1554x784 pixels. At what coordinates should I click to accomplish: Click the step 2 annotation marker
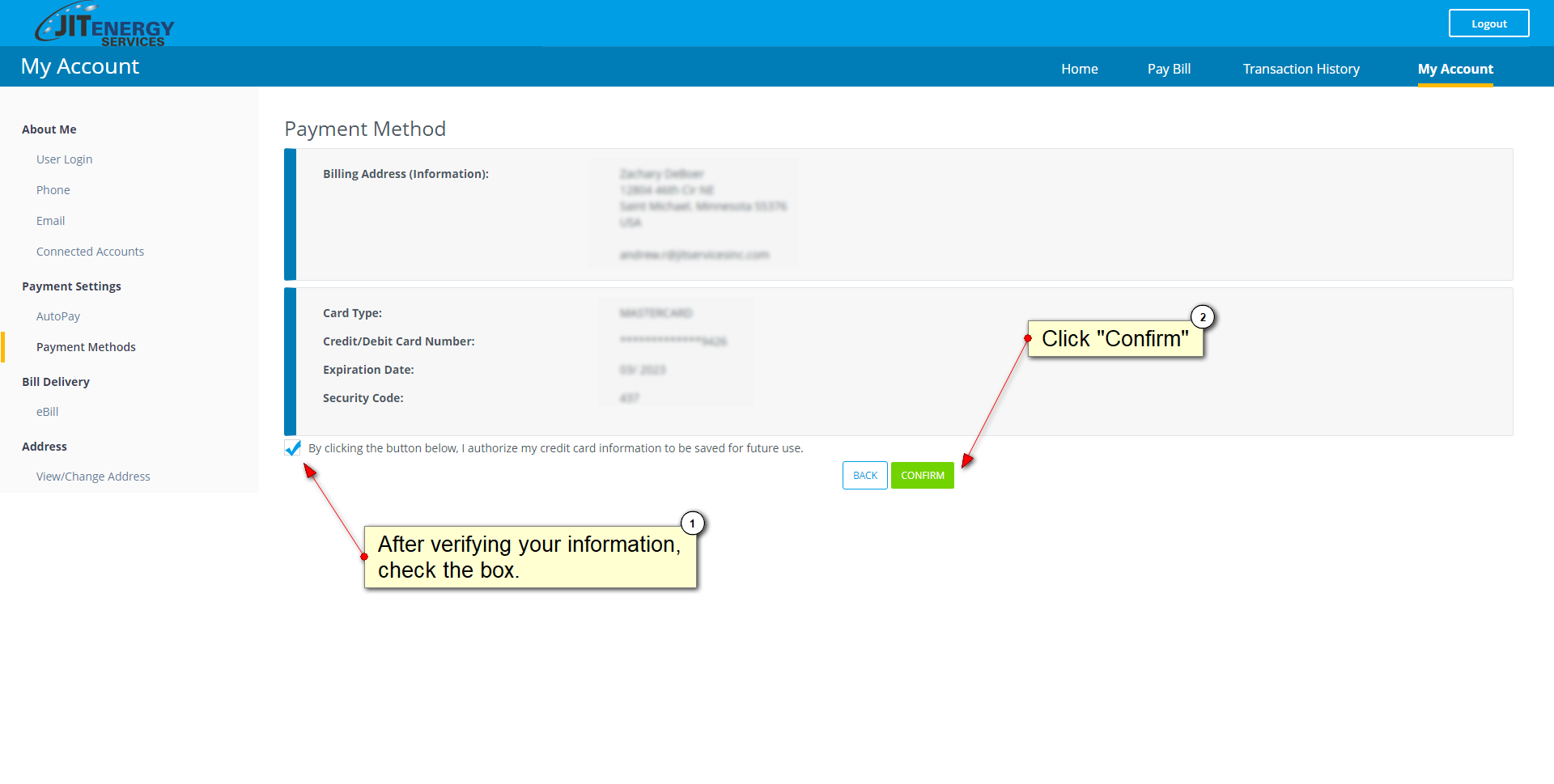[x=1202, y=317]
